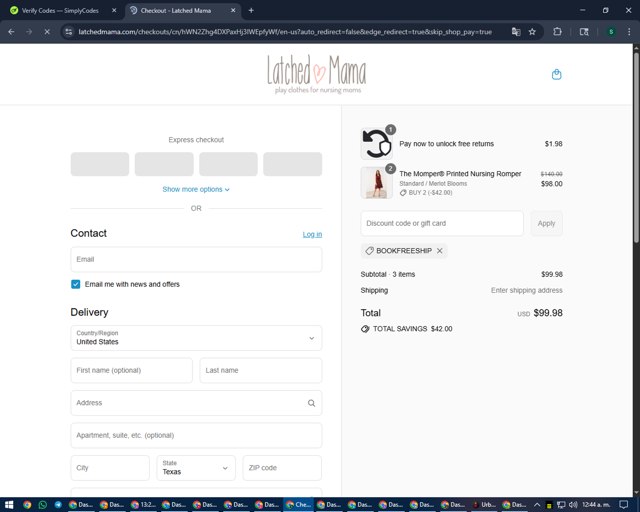Image resolution: width=640 pixels, height=512 pixels.
Task: Open Chrome's three-dot menu
Action: (629, 32)
